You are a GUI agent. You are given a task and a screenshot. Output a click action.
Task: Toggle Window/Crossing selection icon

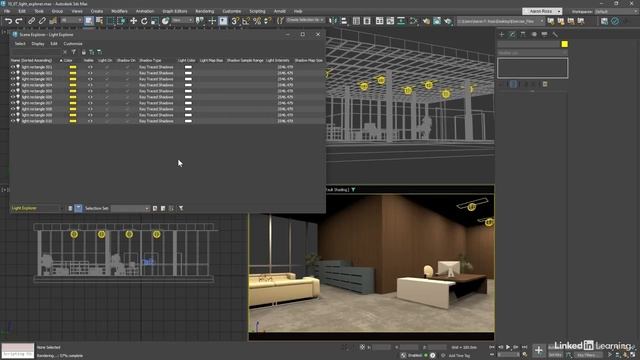click(x=121, y=21)
